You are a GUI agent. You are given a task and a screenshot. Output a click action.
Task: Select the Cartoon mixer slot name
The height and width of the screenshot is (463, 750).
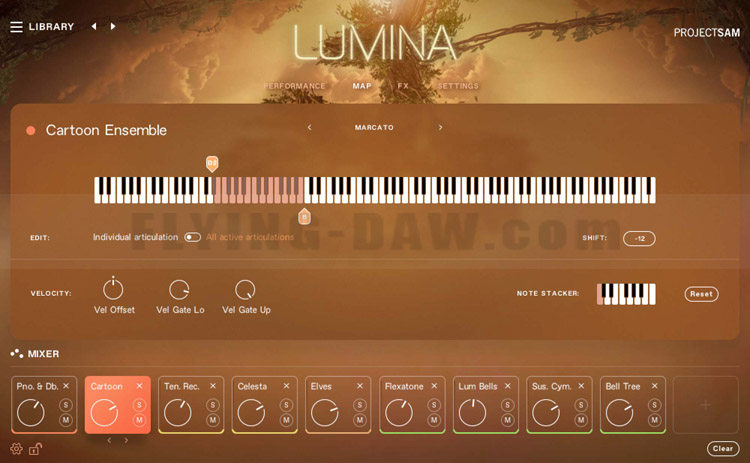(x=107, y=386)
